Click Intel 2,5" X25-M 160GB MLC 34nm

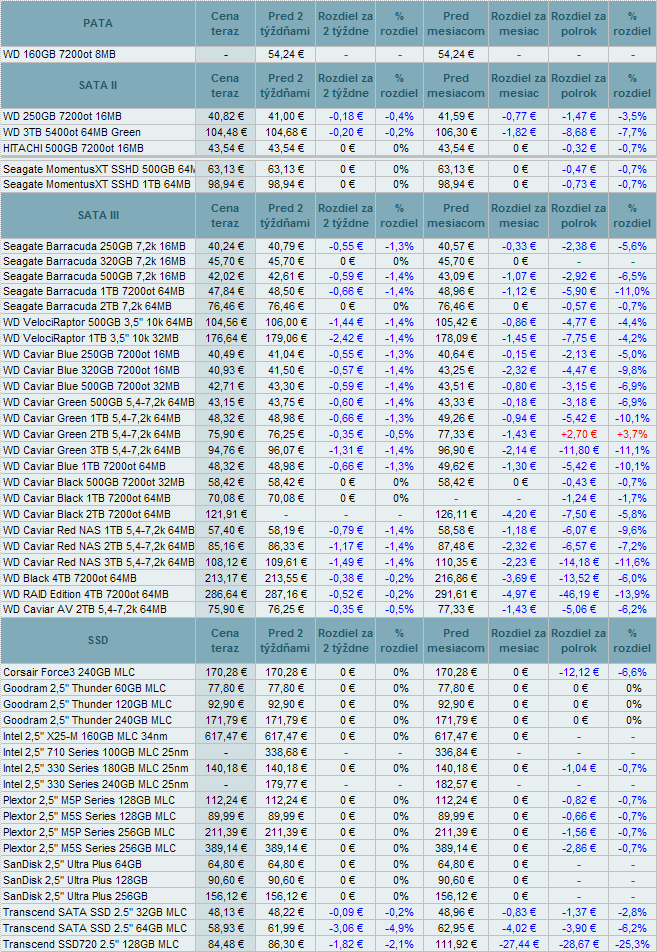[85, 736]
